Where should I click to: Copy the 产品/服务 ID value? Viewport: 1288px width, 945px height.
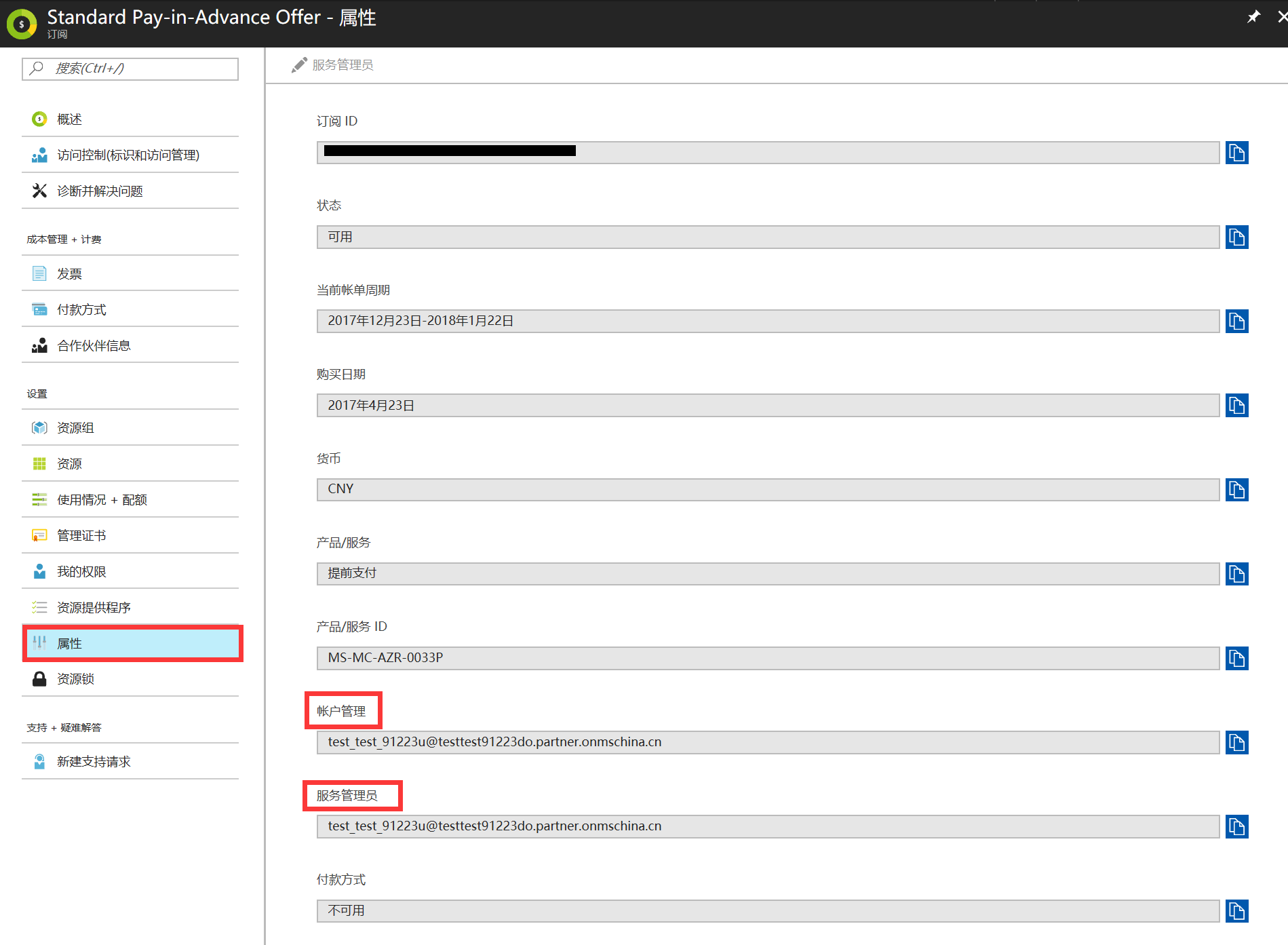(x=1236, y=658)
